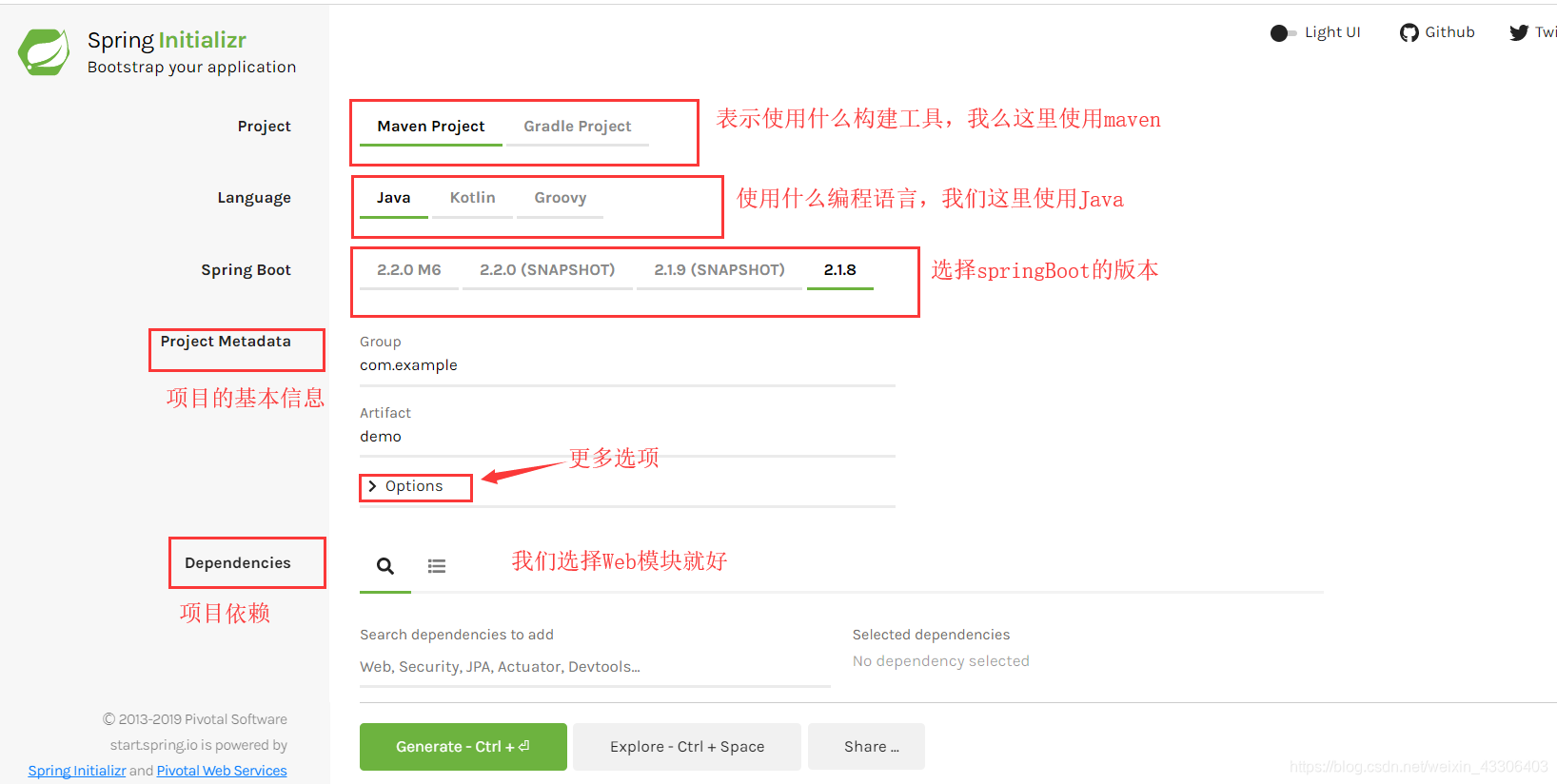Screen dimensions: 1557x784
Task: Click the Project Metadata heading
Action: click(226, 342)
